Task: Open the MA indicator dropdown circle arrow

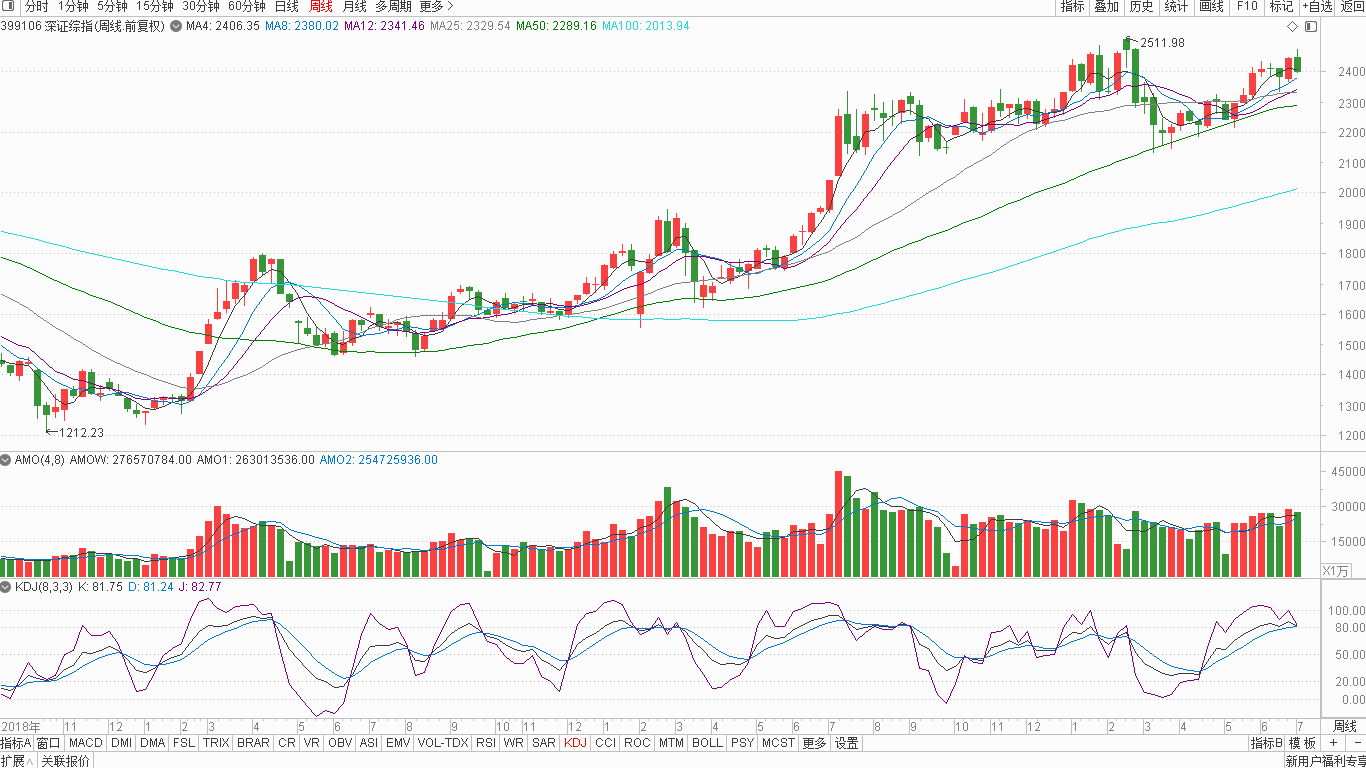Action: point(177,26)
